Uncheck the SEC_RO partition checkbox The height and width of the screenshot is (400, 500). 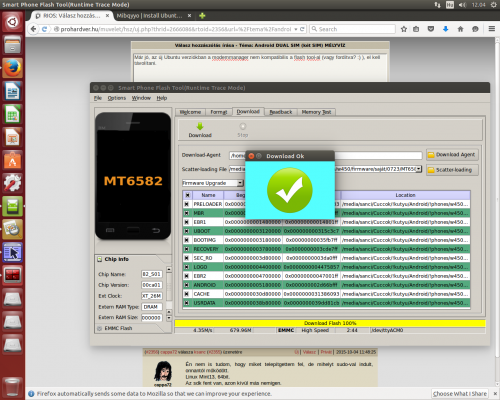tap(187, 258)
